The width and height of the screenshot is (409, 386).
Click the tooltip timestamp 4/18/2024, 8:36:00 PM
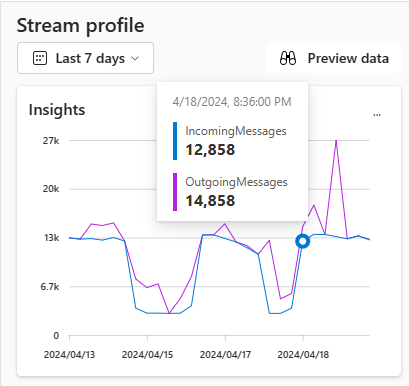(x=232, y=102)
